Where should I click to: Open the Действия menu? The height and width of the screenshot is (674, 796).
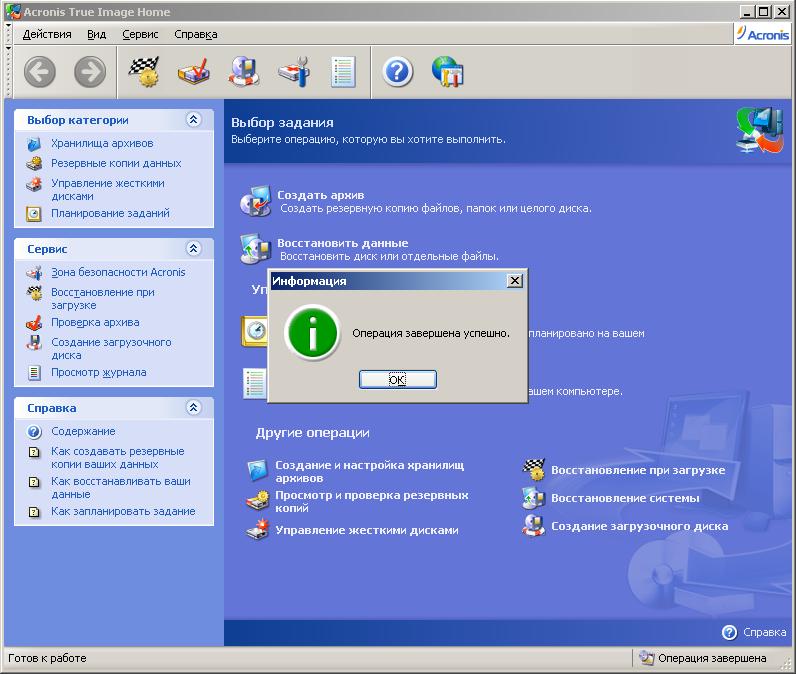47,34
